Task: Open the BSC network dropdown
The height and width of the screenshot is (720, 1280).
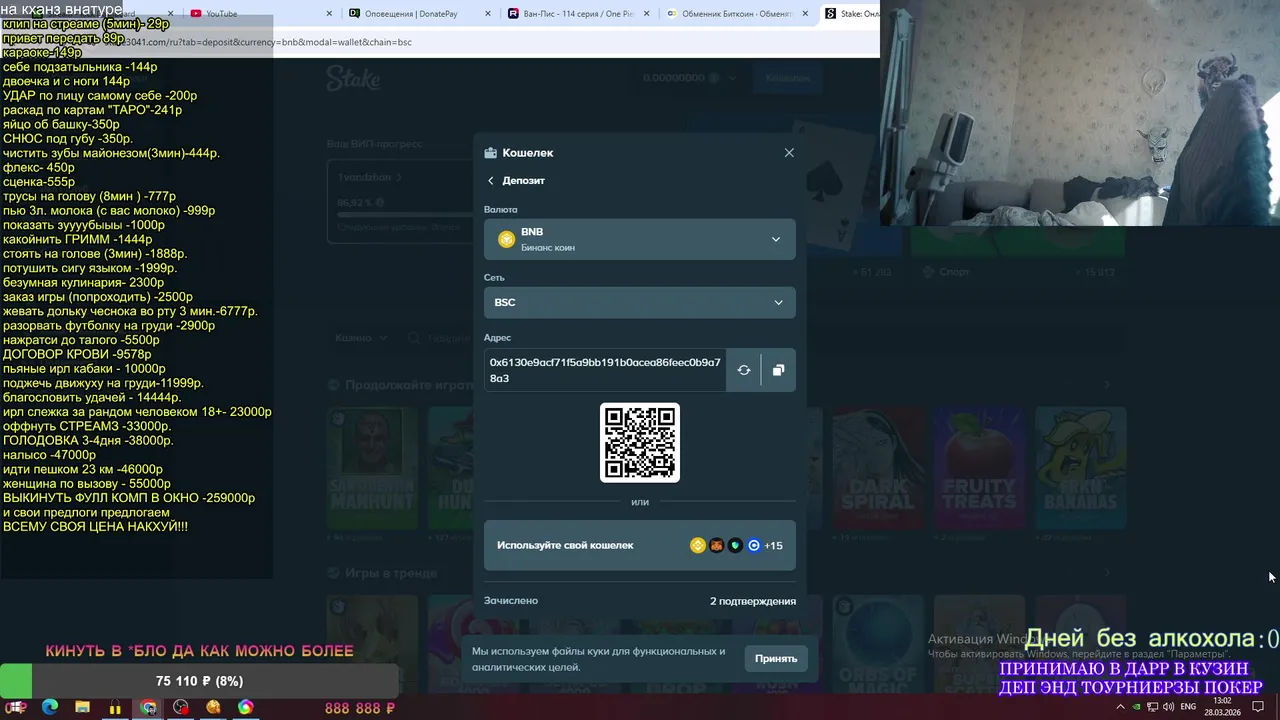Action: tap(640, 302)
